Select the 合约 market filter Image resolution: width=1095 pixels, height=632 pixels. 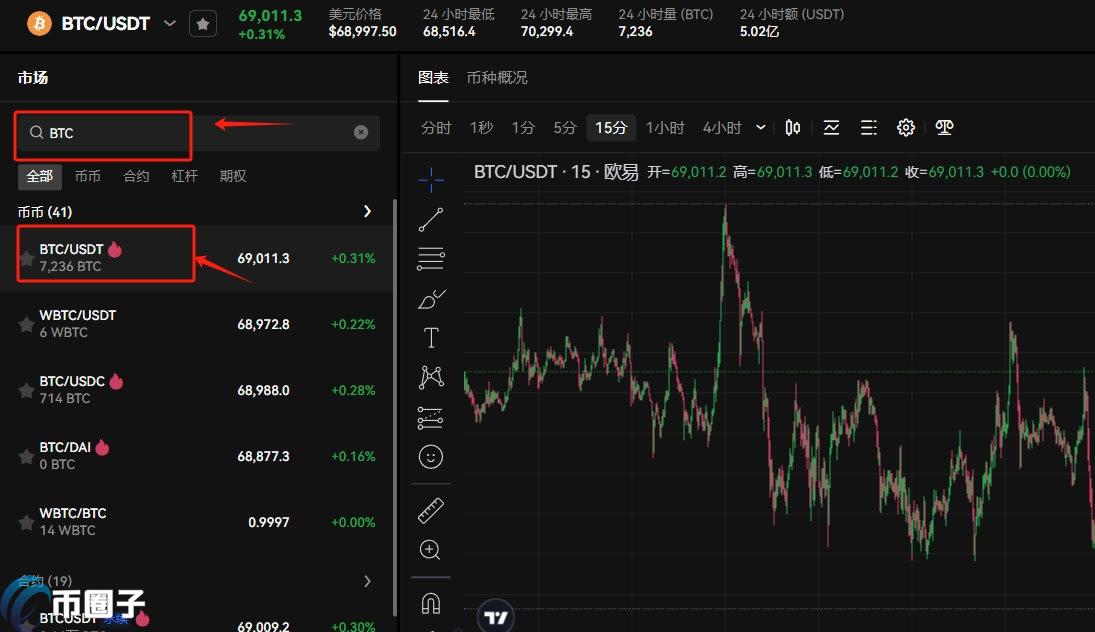pyautogui.click(x=136, y=176)
